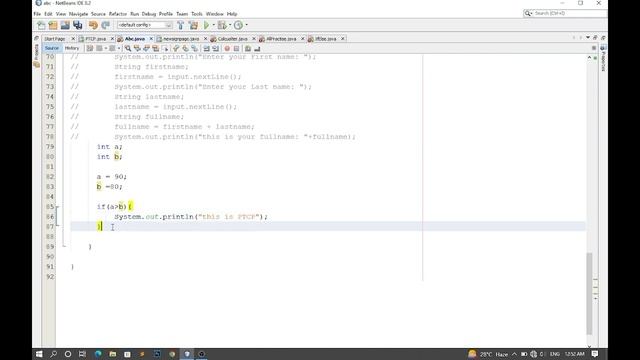Open the Windows Start menu

(39, 354)
